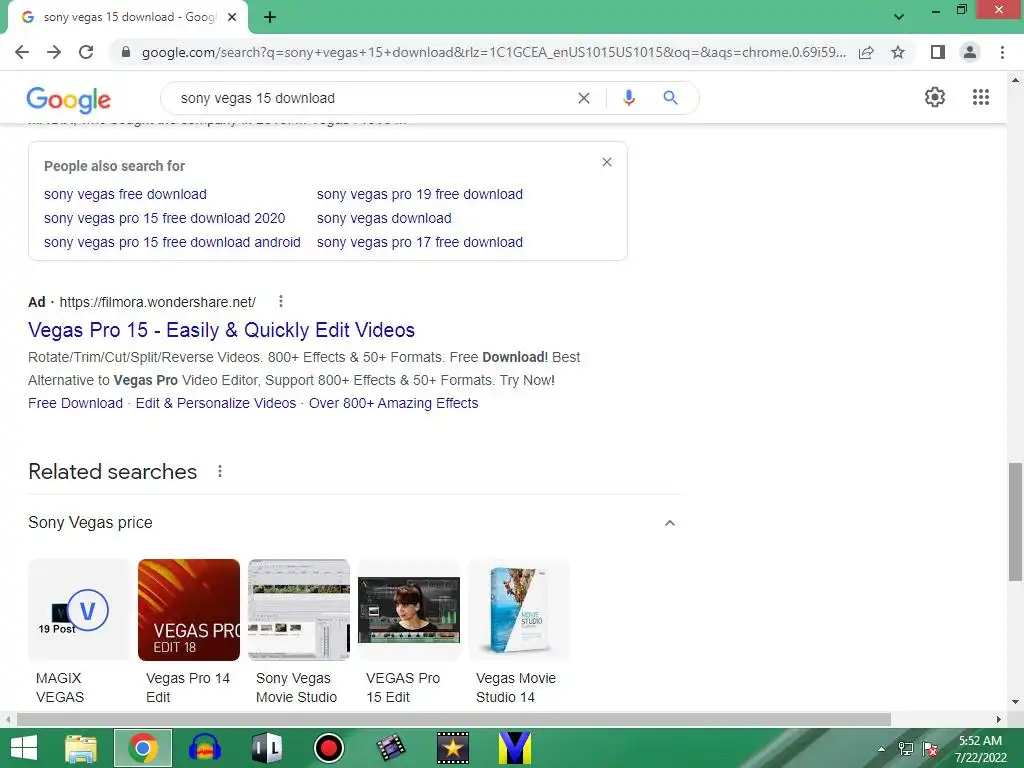1024x768 pixels.
Task: Open network status tray icon
Action: click(906, 749)
